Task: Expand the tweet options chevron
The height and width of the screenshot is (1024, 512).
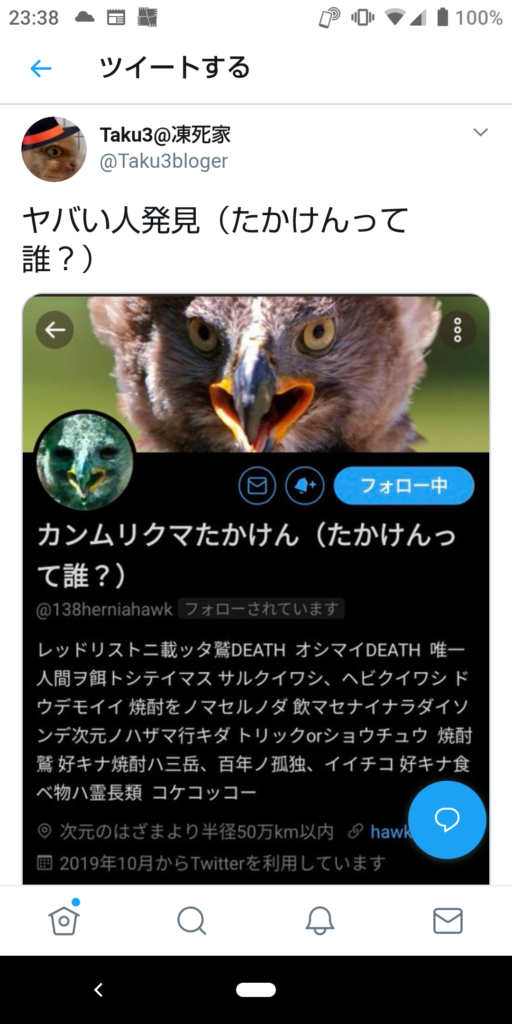Action: [x=481, y=133]
